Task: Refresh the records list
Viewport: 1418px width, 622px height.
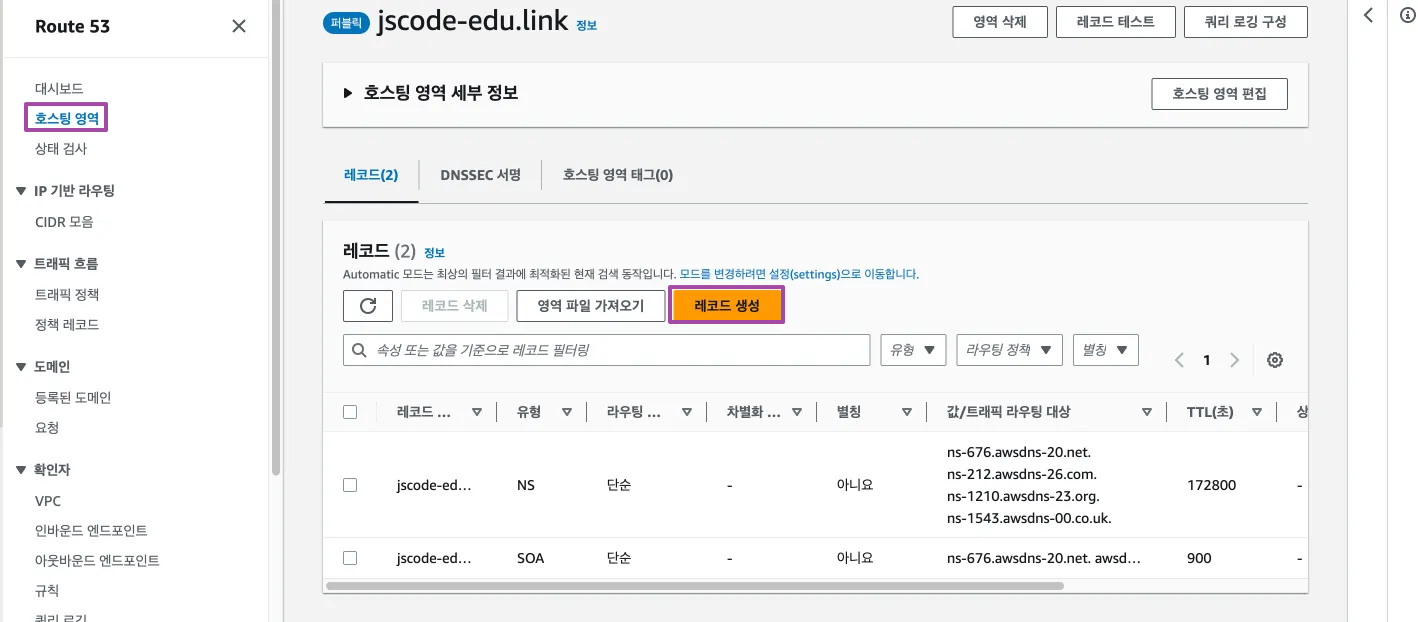Action: (x=368, y=306)
